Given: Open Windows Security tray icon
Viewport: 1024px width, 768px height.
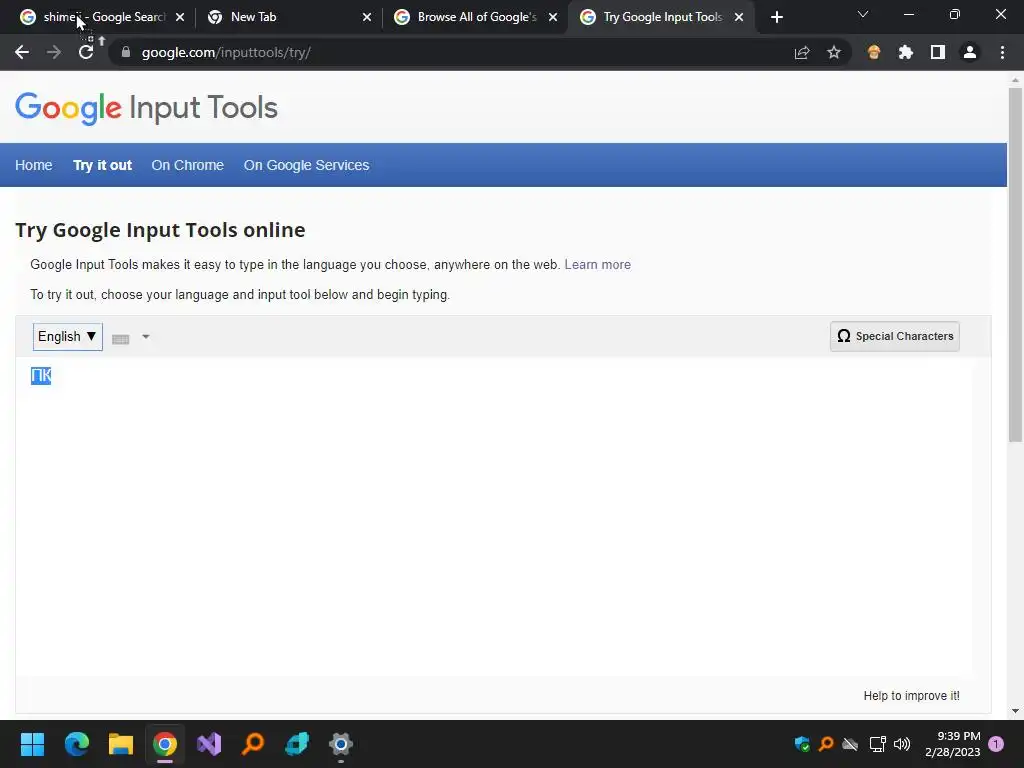Looking at the screenshot, I should tap(802, 744).
